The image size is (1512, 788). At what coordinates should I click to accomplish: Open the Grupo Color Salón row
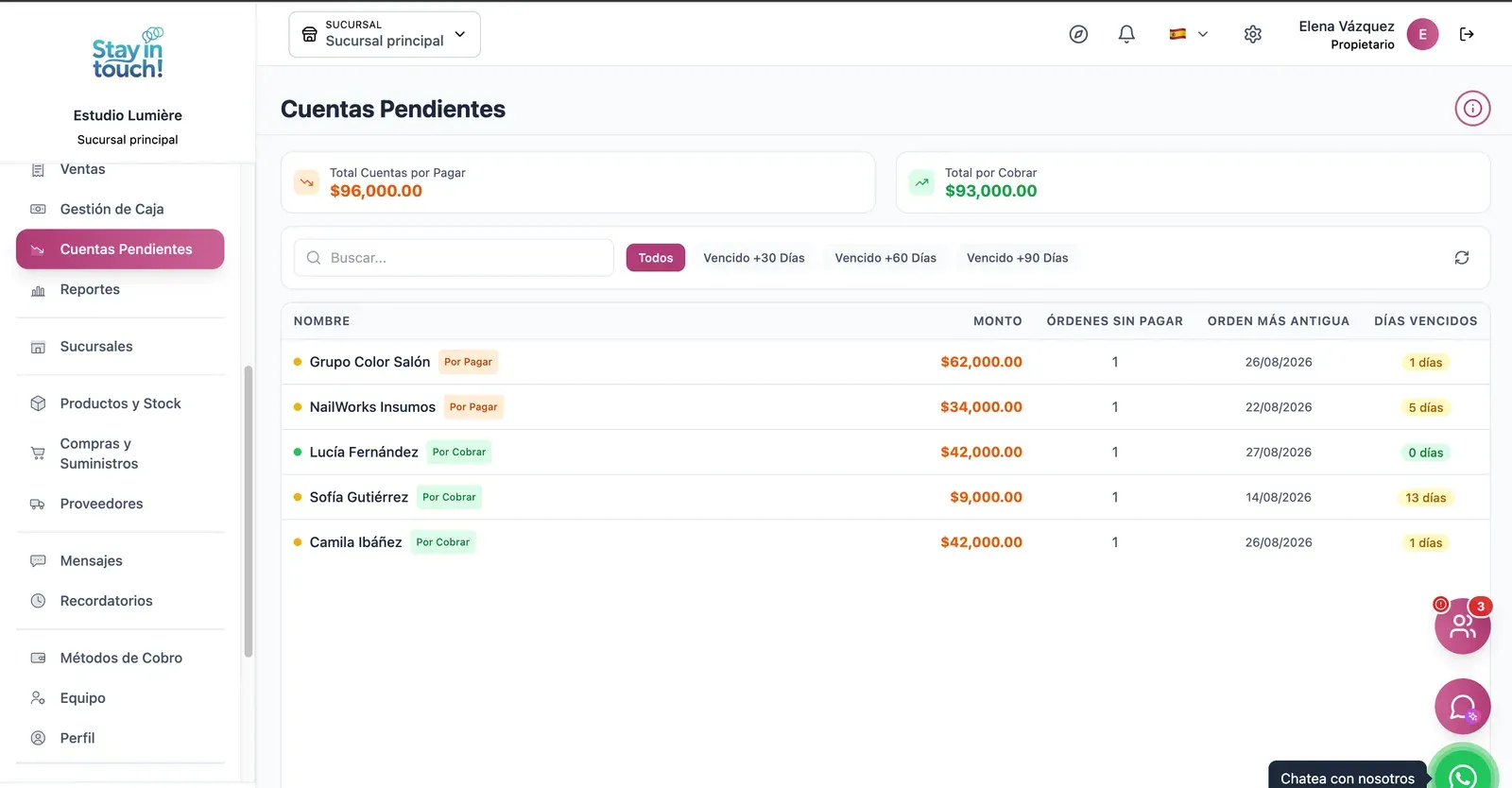click(885, 362)
